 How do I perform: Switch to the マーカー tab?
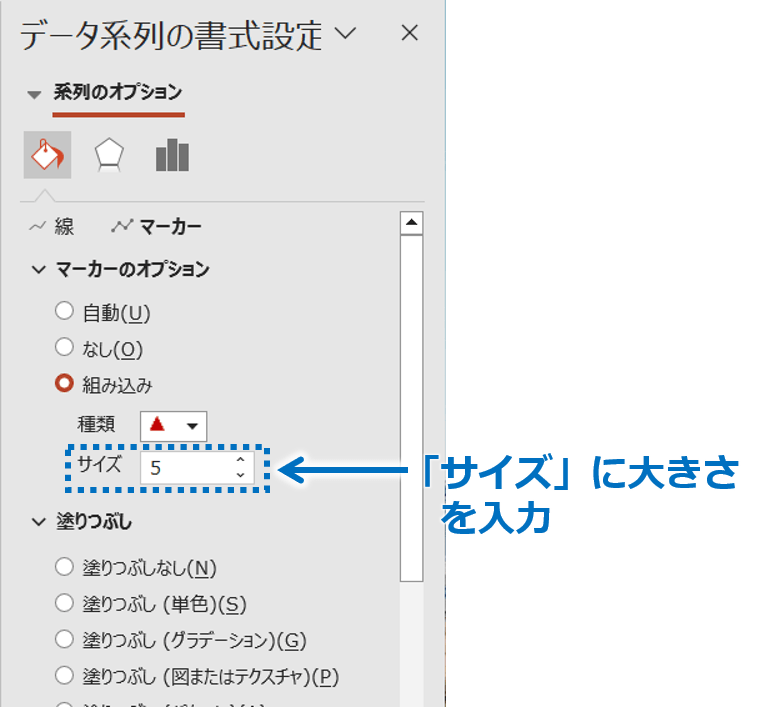(x=171, y=227)
